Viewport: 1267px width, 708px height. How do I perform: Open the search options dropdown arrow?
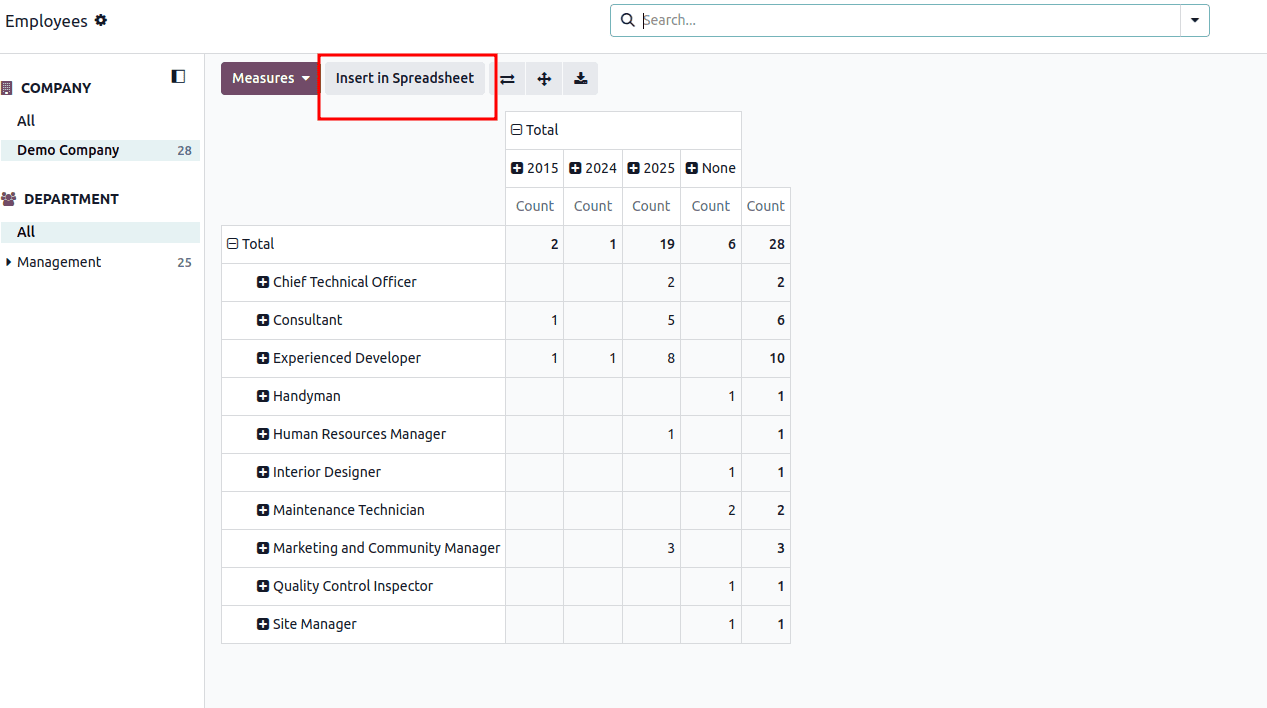(x=1195, y=20)
